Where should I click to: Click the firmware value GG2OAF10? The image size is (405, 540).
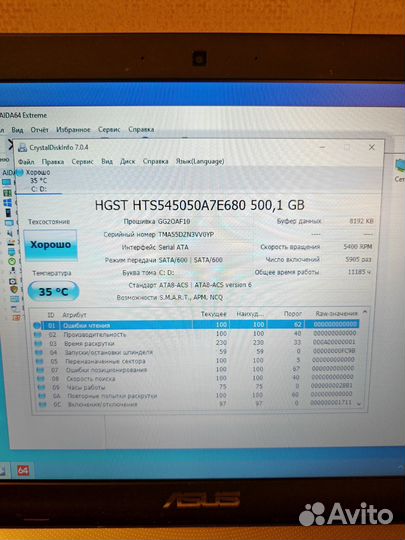pyautogui.click(x=174, y=221)
